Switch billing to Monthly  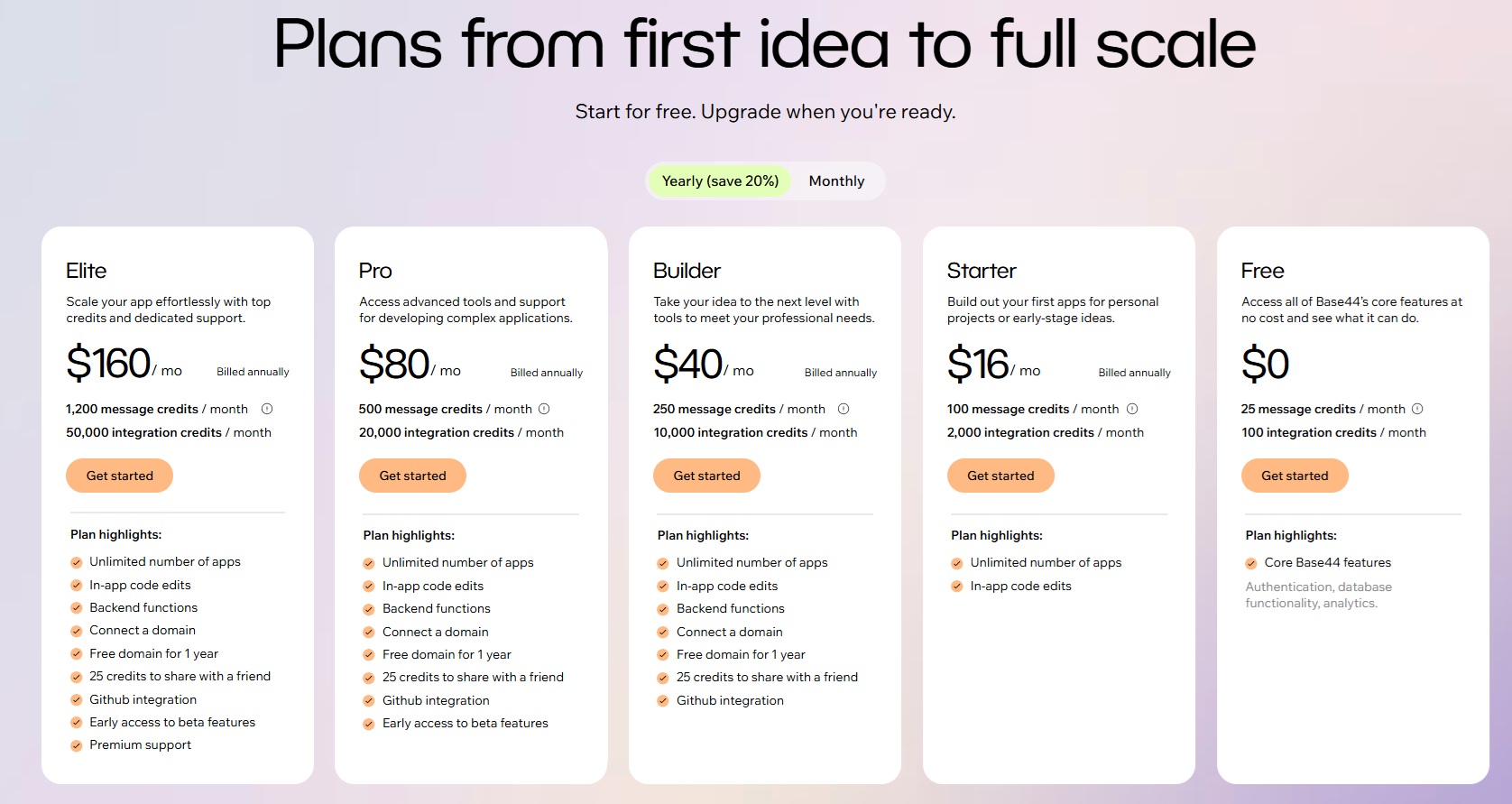click(x=836, y=181)
